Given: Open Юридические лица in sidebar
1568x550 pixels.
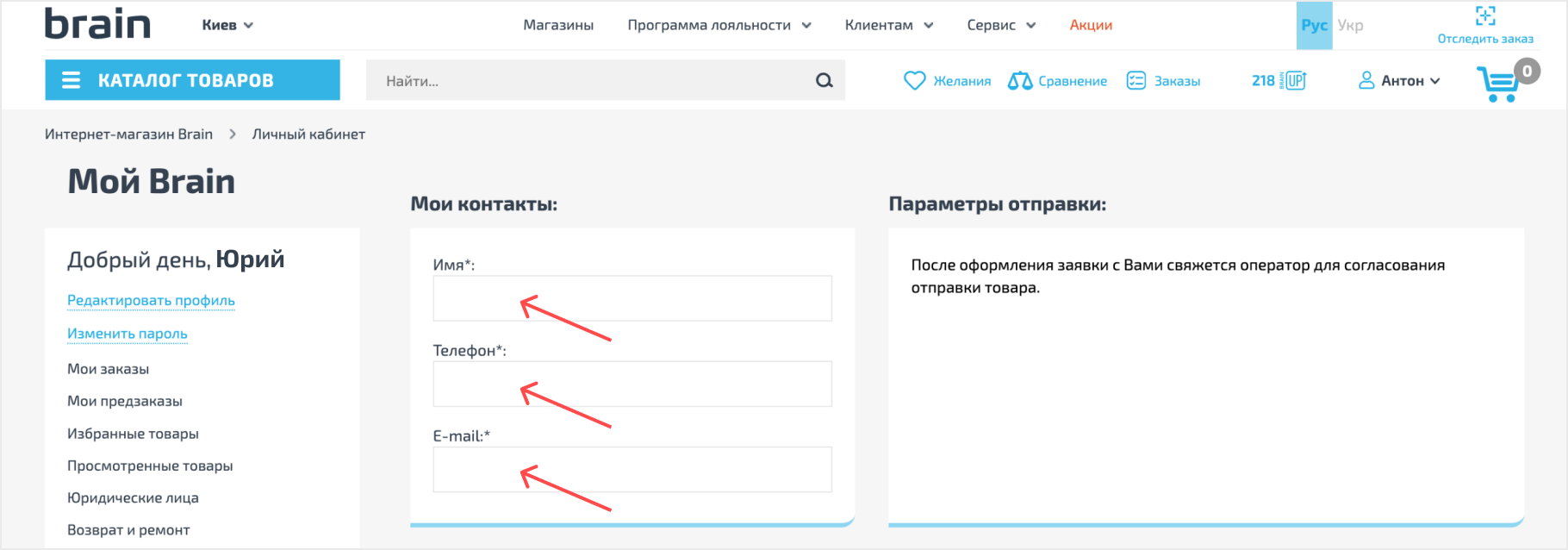Looking at the screenshot, I should coord(133,497).
